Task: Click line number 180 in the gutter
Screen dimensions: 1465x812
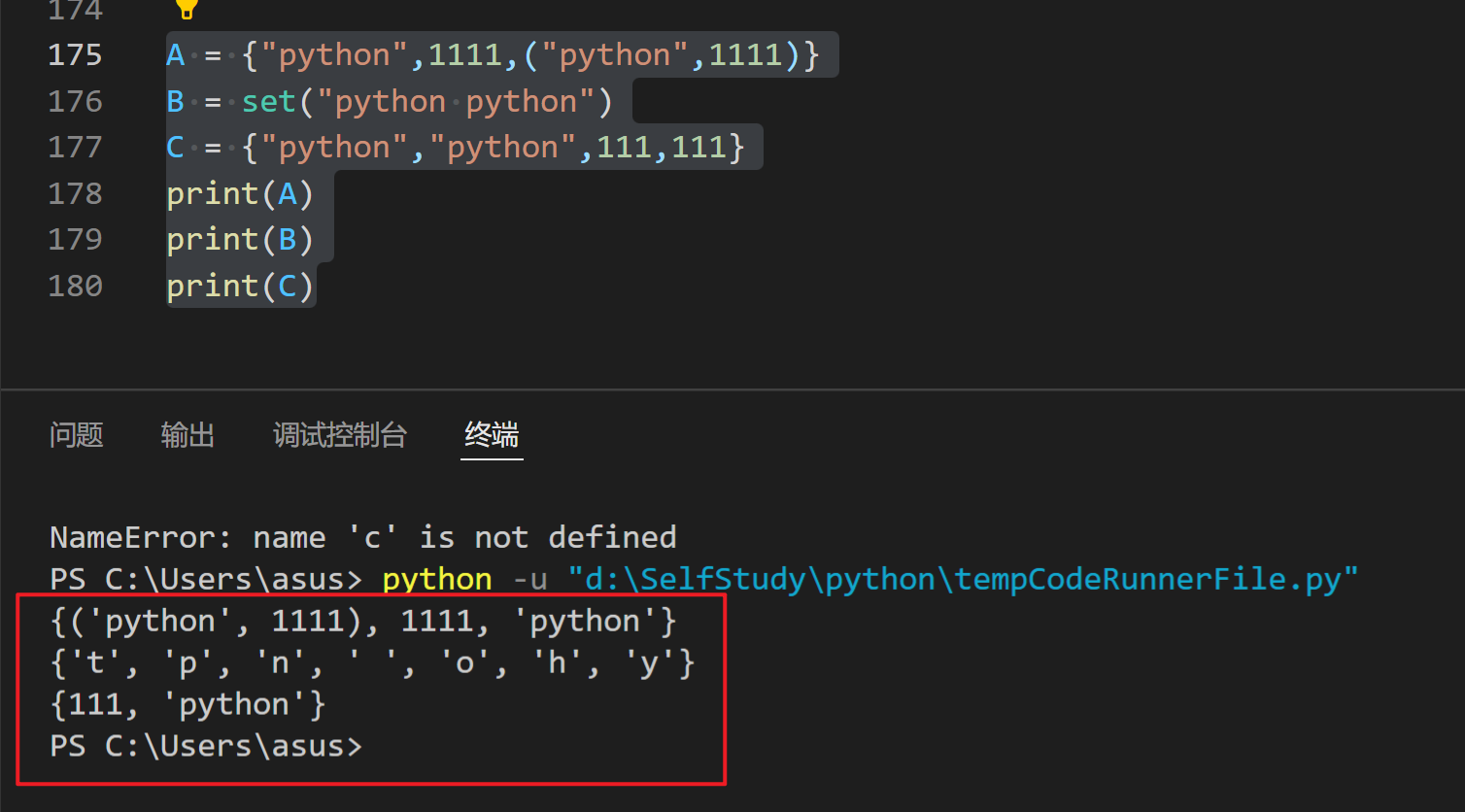Action: (x=75, y=285)
